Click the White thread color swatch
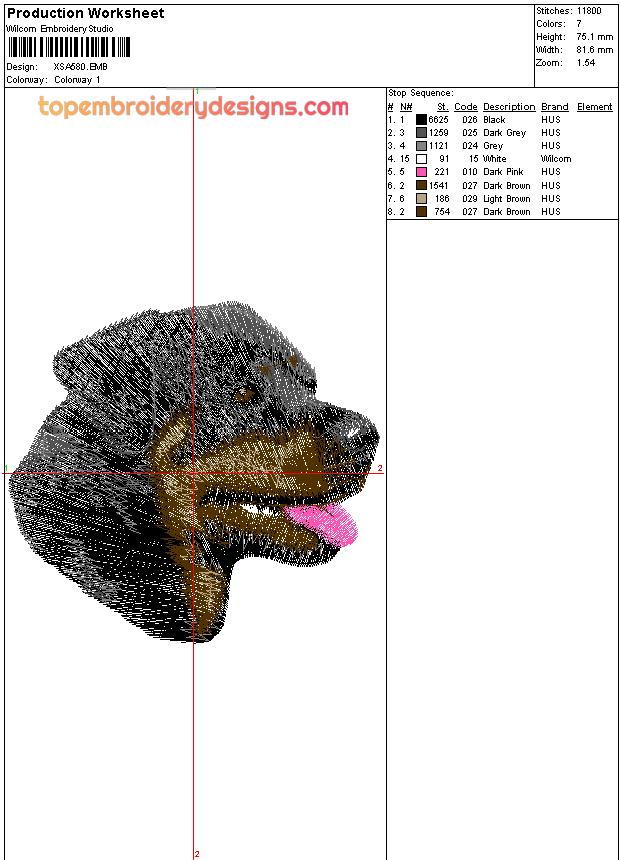 pyautogui.click(x=422, y=159)
